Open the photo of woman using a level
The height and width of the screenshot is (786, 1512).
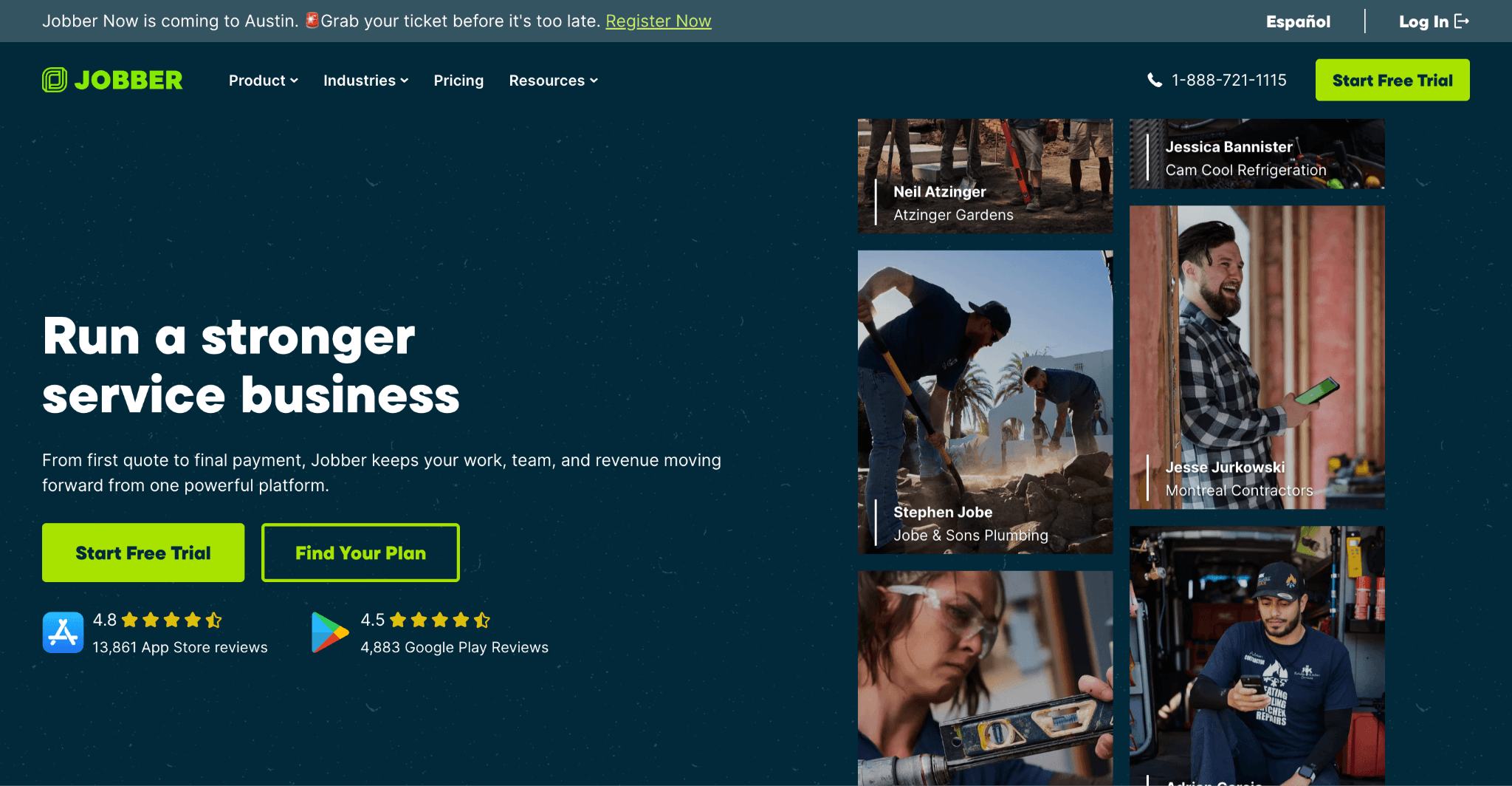[x=985, y=678]
